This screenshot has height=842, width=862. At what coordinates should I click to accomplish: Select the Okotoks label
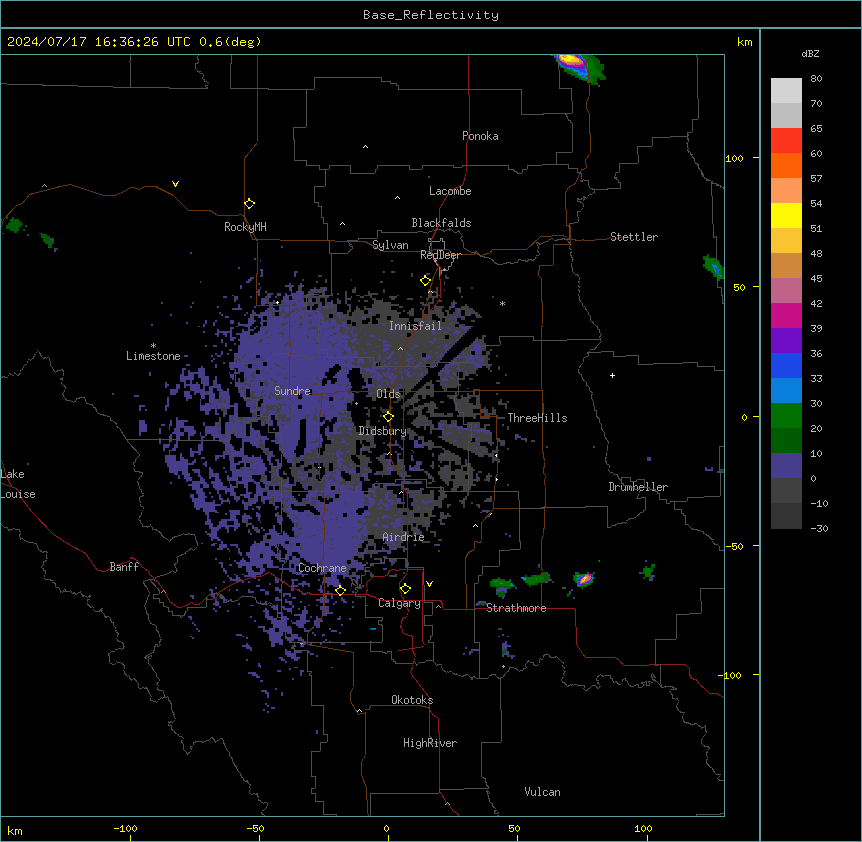point(412,700)
